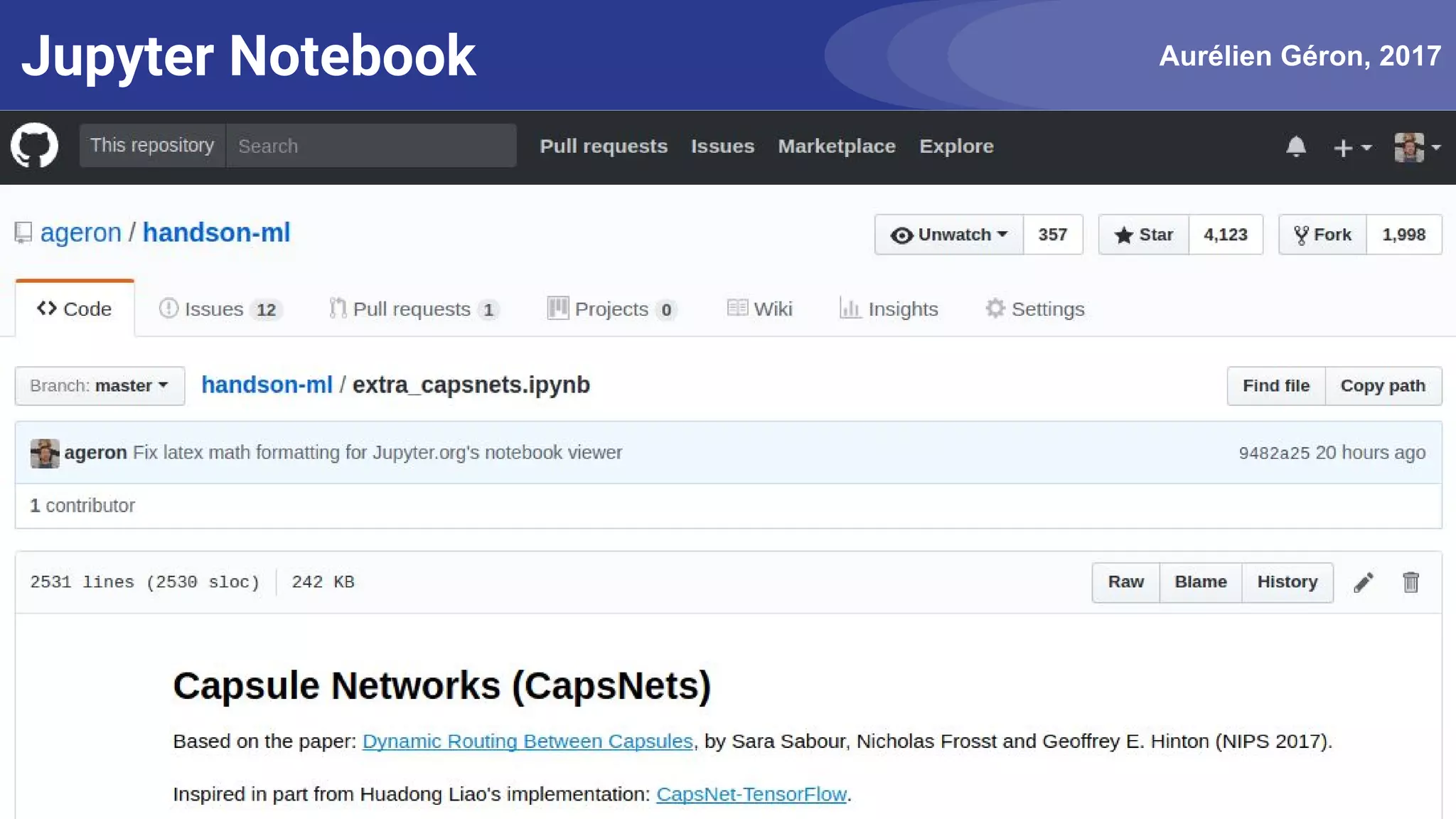
Task: Click the GitHub Octocat logo
Action: (34, 146)
